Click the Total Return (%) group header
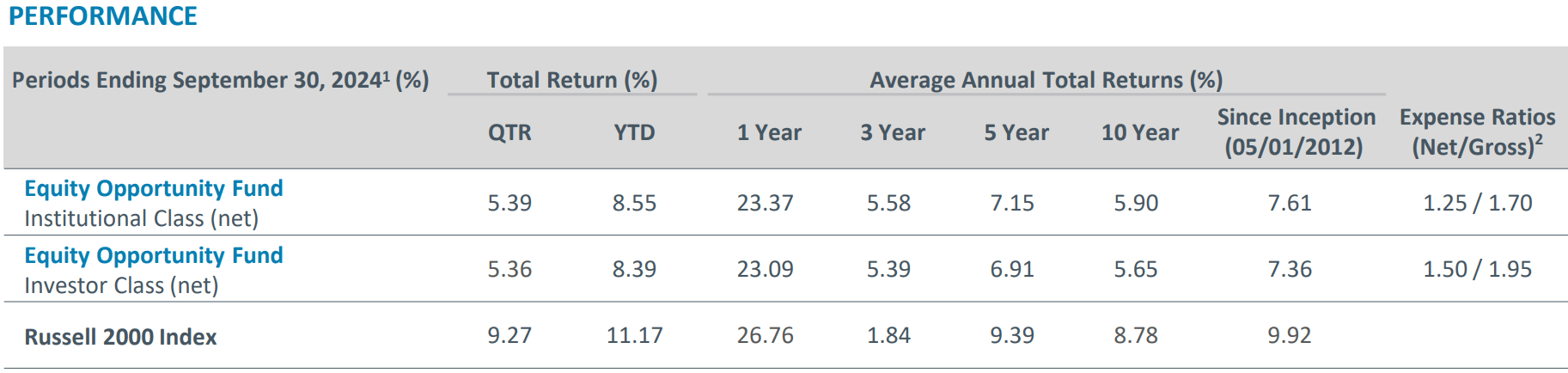 point(572,80)
